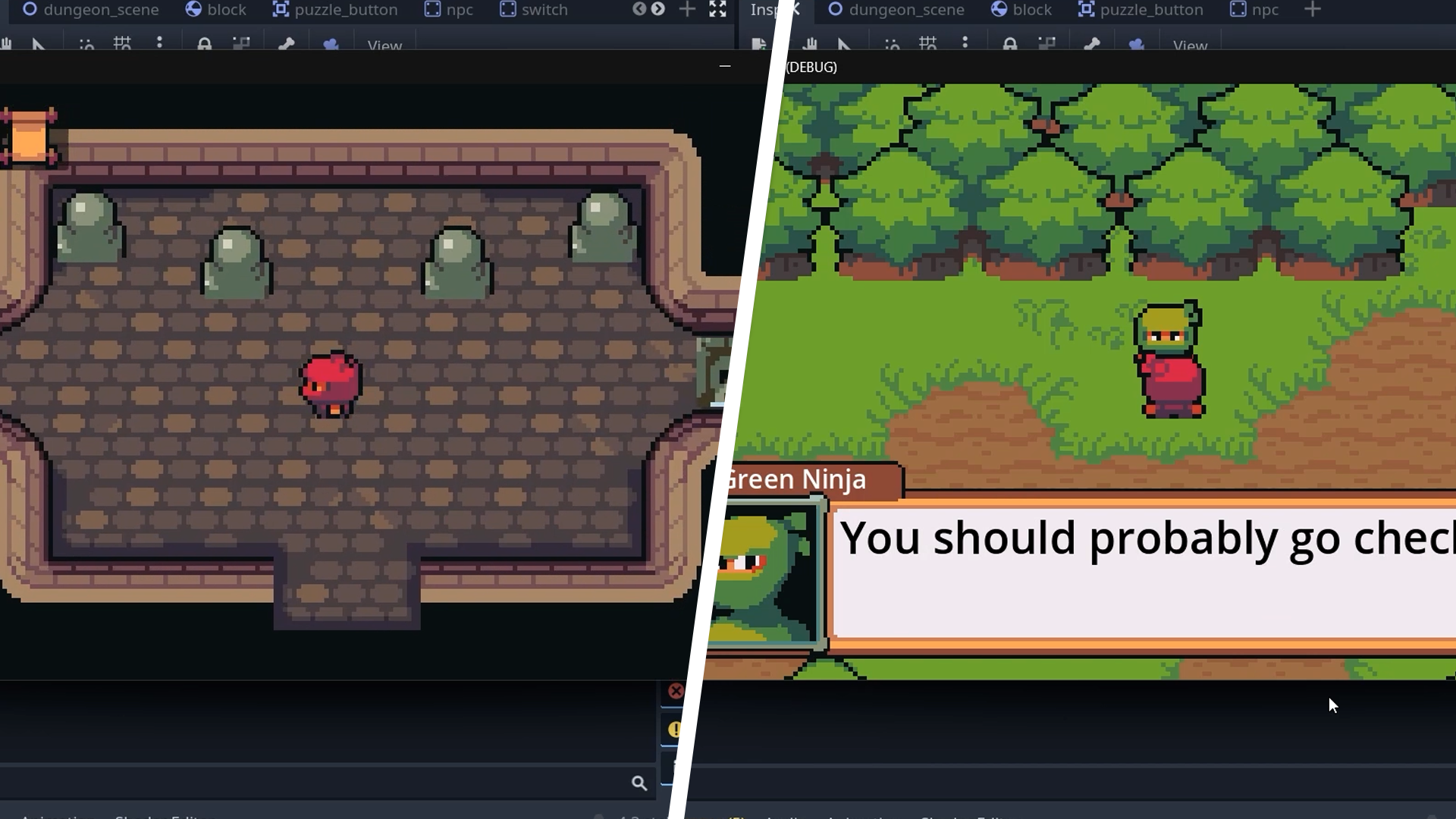Group selected nodes in right editor

pos(1046,44)
